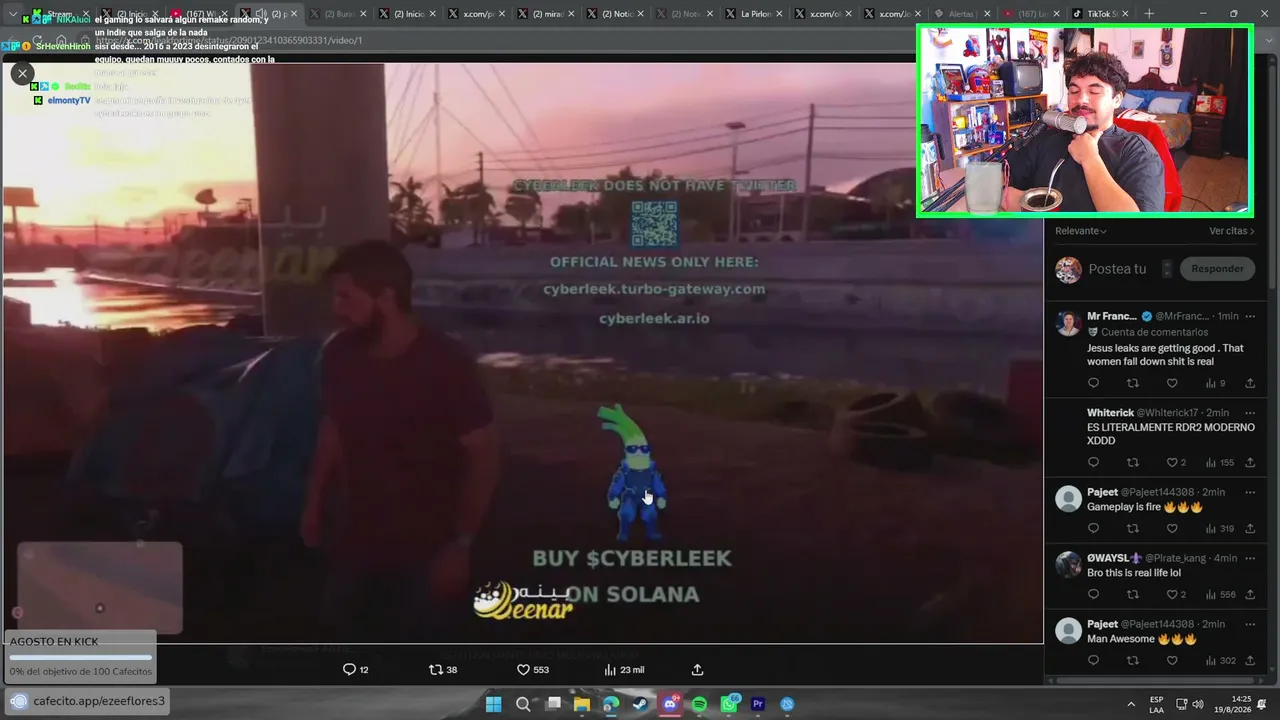Click the Postea tu respuesta field
Image resolution: width=1280 pixels, height=720 pixels.
tap(1117, 269)
